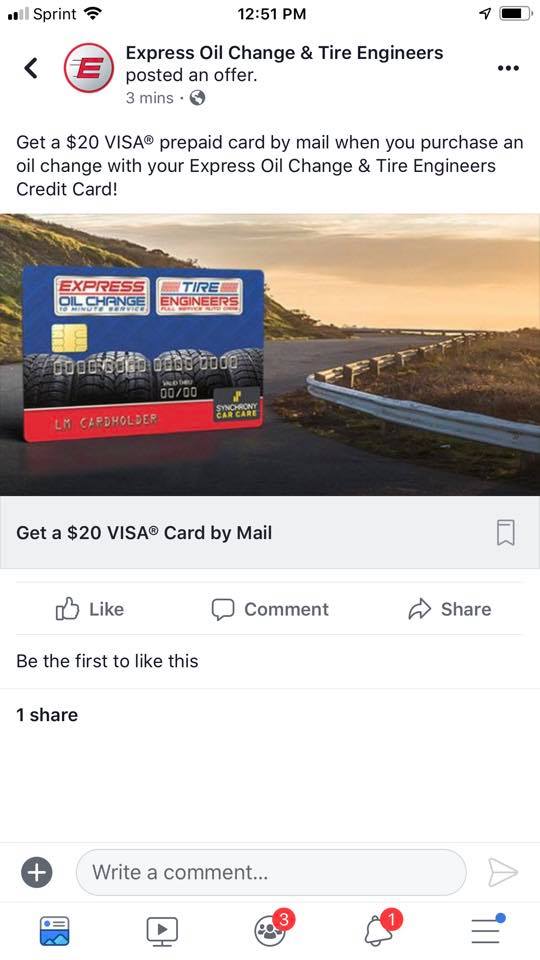Screen dimensions: 540x960
Task: Tap the send comment arrow icon
Action: point(503,872)
